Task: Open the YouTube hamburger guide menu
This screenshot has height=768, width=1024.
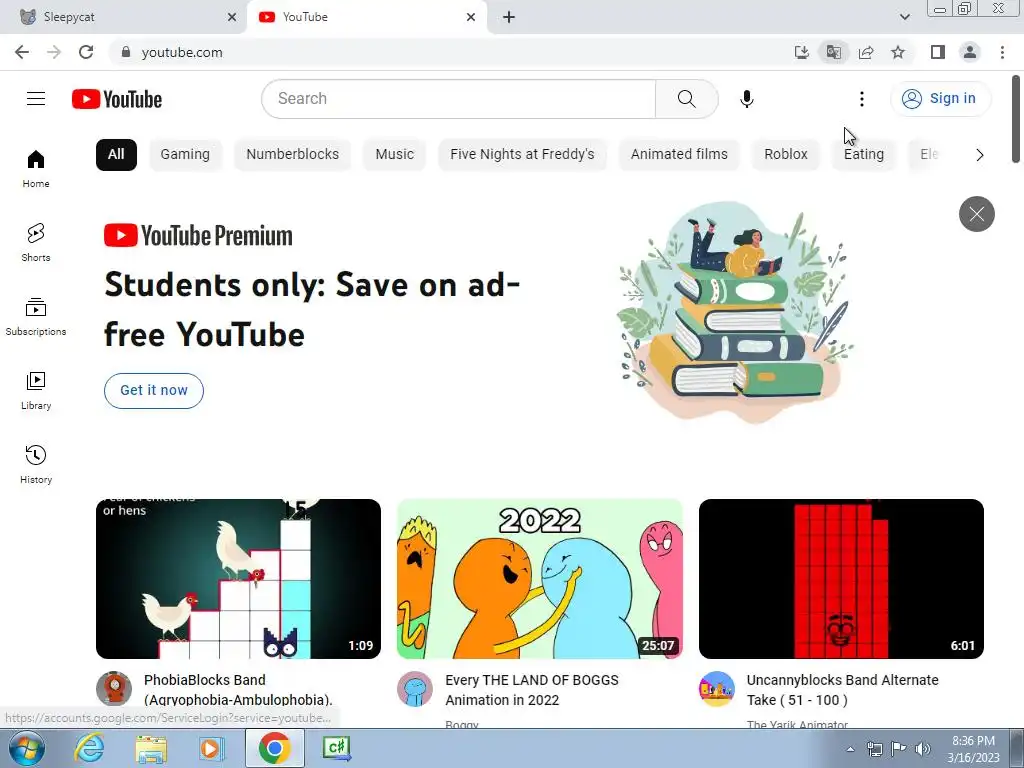Action: click(36, 99)
